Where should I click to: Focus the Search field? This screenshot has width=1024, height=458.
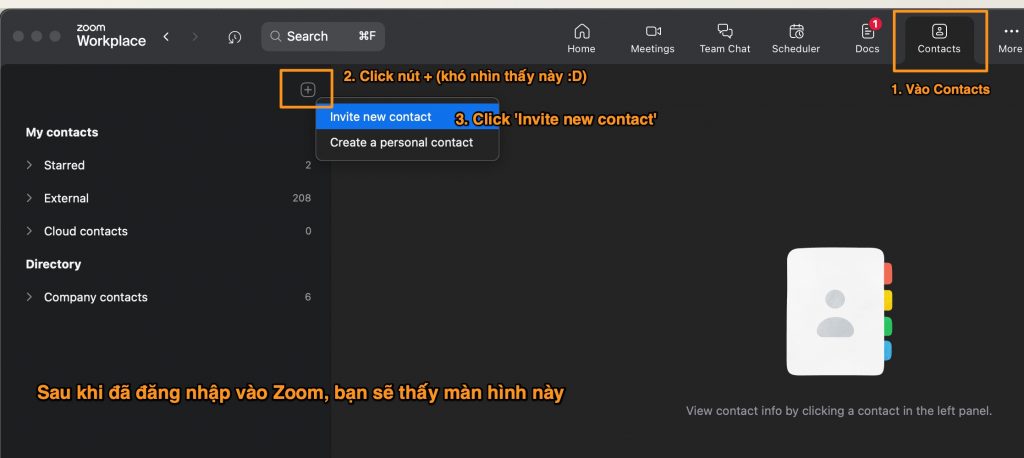pyautogui.click(x=323, y=37)
